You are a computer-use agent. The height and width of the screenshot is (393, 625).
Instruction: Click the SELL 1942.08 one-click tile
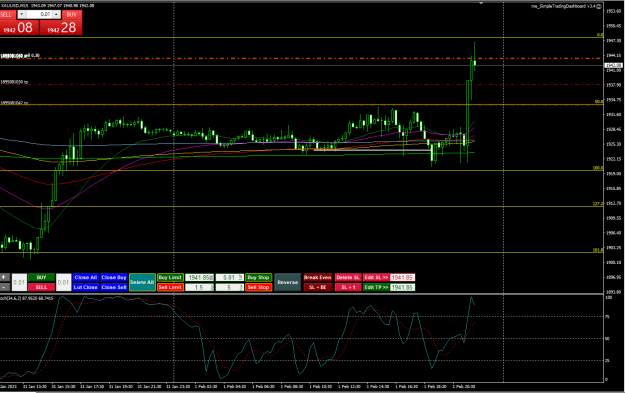pos(19,28)
